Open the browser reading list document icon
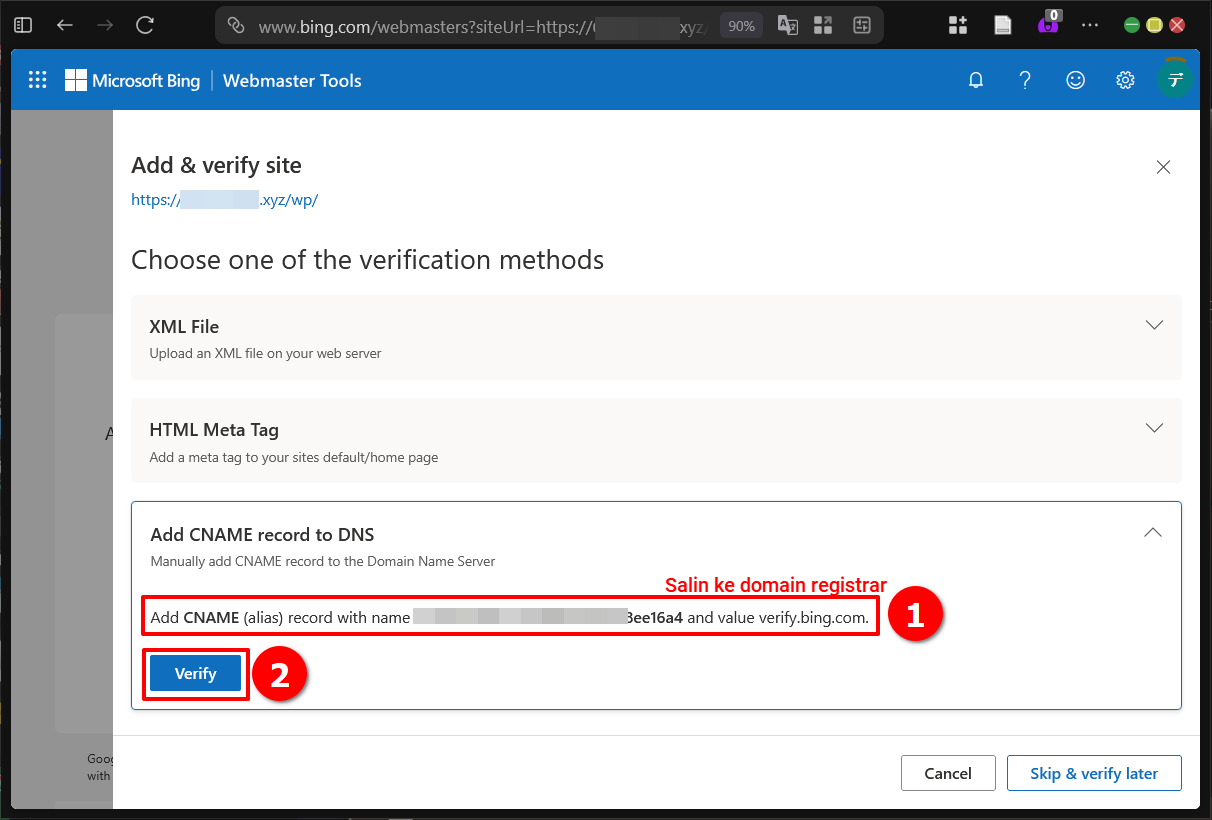Viewport: 1212px width, 820px height. (1002, 24)
